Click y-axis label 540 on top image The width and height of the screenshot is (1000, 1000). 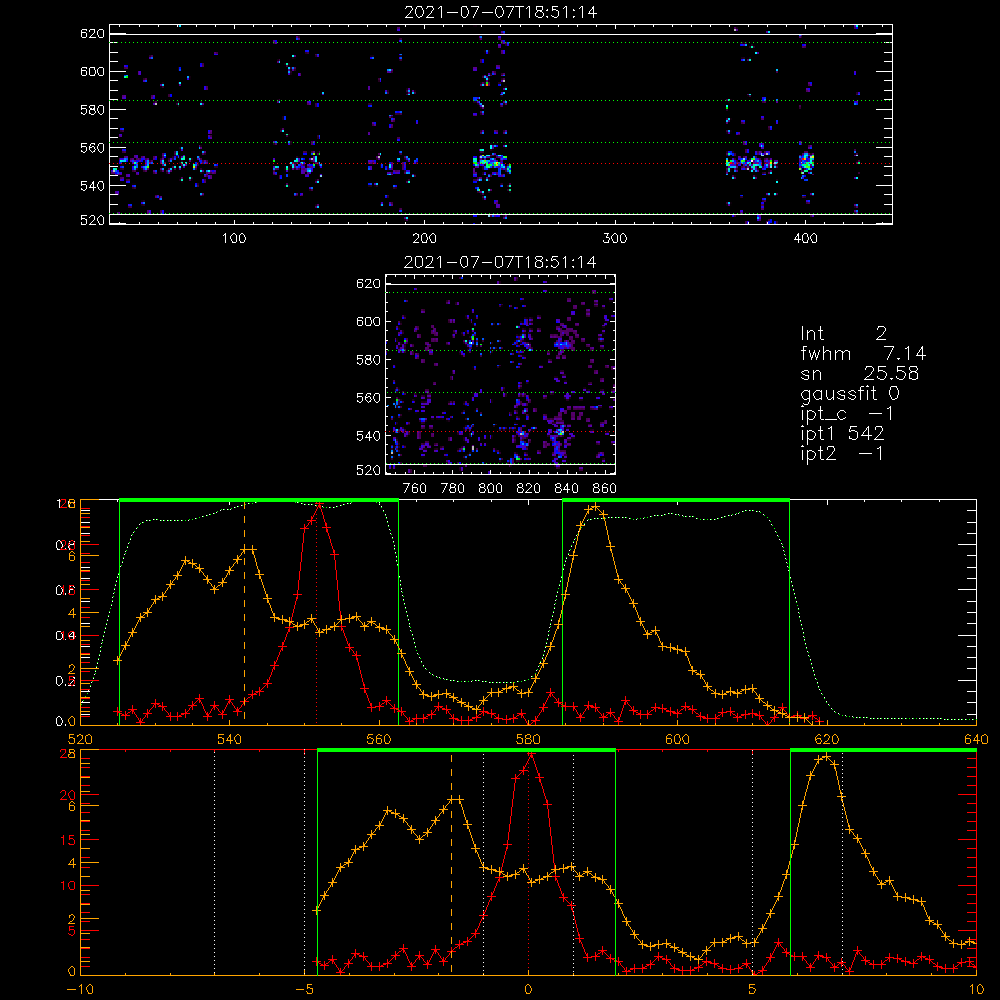coord(92,186)
